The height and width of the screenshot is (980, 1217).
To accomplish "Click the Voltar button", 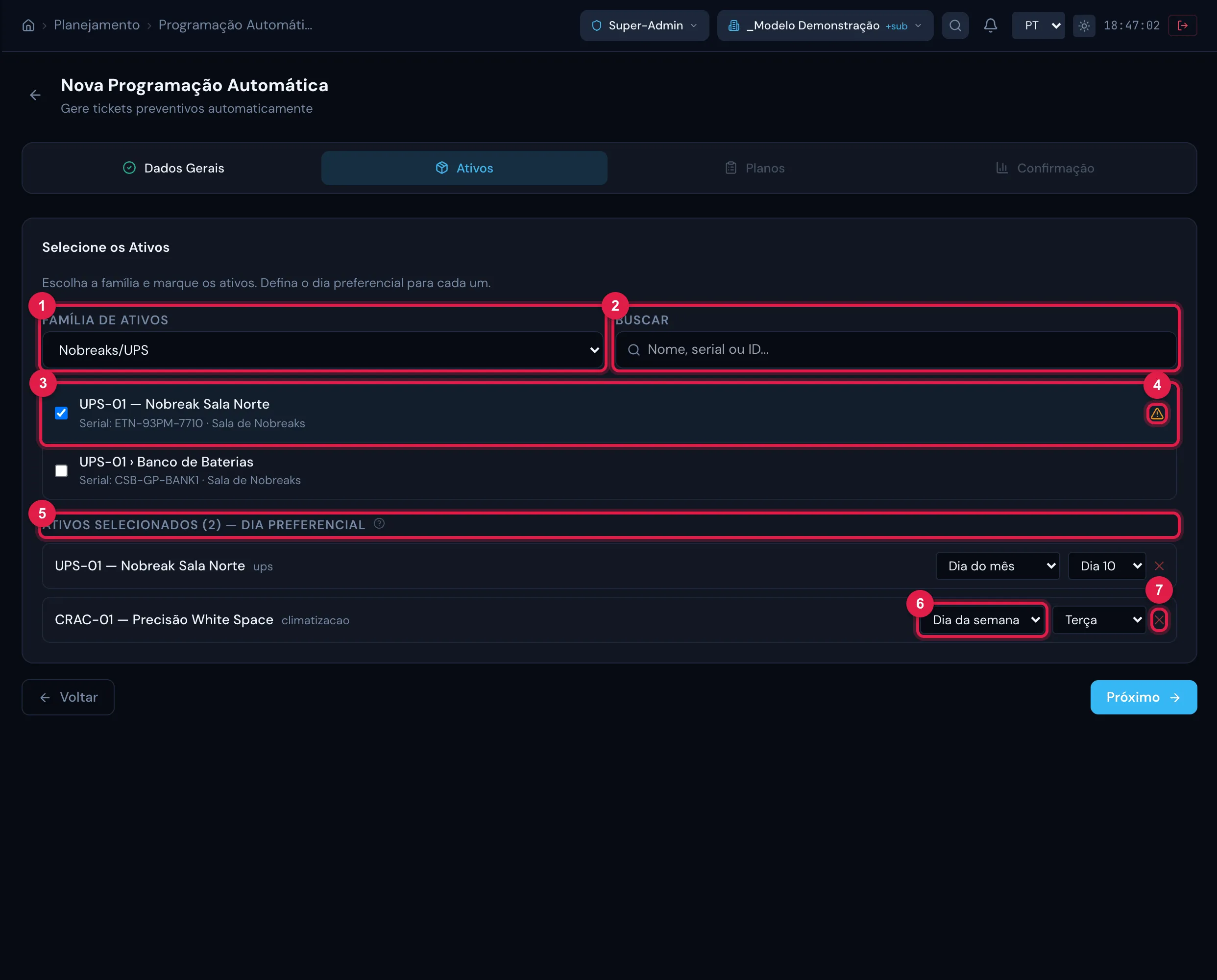I will (68, 697).
